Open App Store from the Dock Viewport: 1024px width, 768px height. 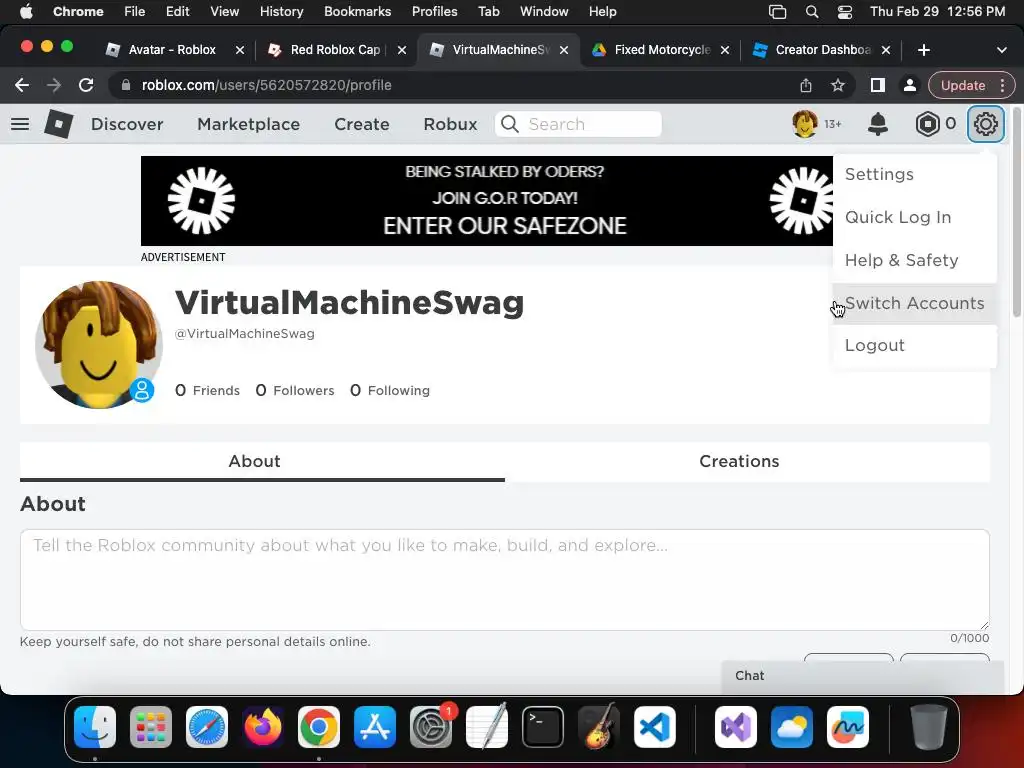(x=375, y=727)
